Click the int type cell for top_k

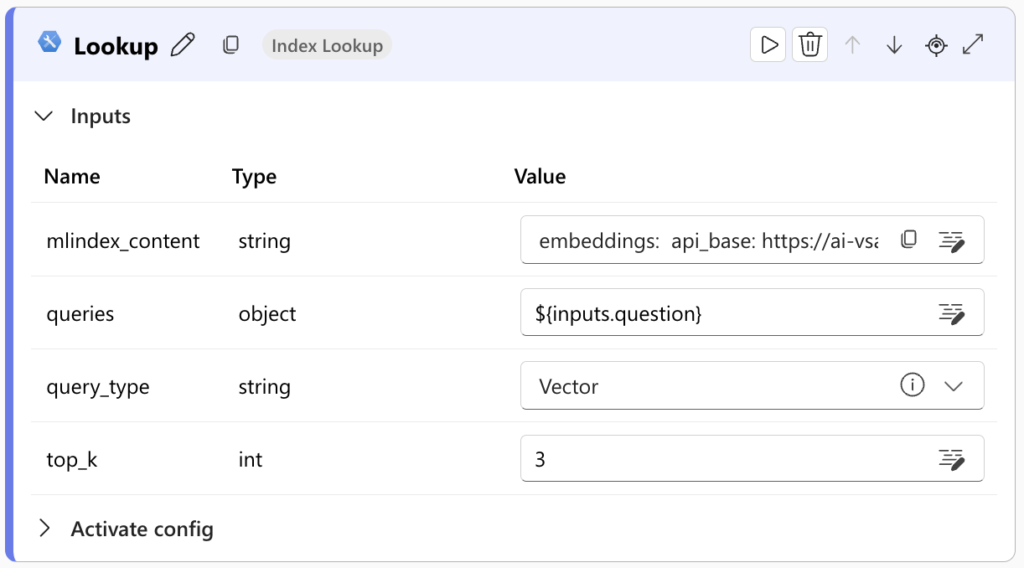pyautogui.click(x=250, y=460)
